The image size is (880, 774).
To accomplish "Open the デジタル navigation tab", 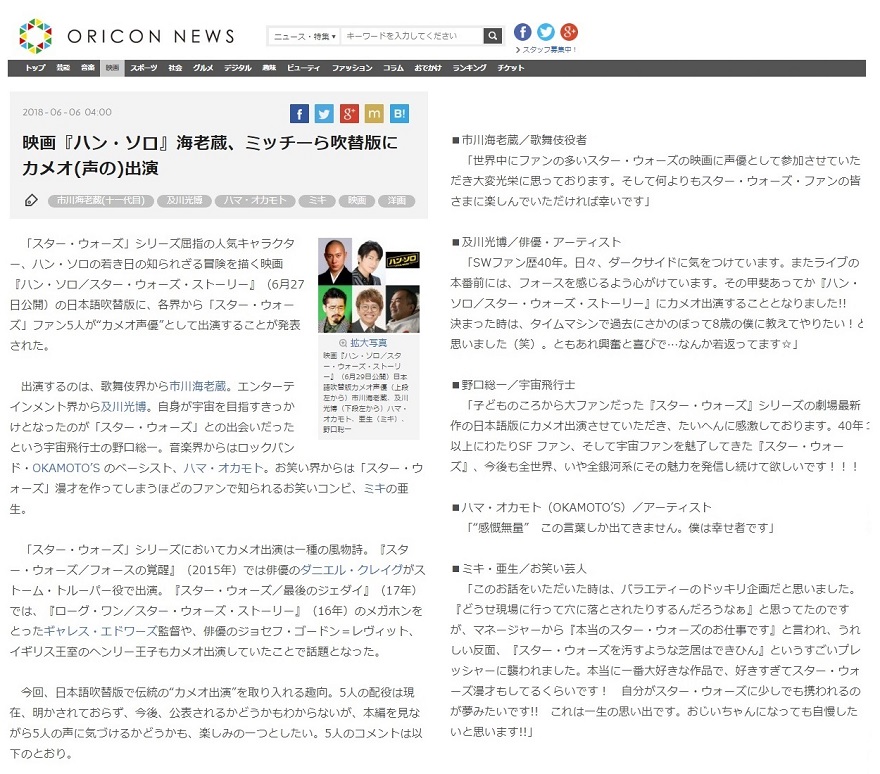I will [237, 68].
